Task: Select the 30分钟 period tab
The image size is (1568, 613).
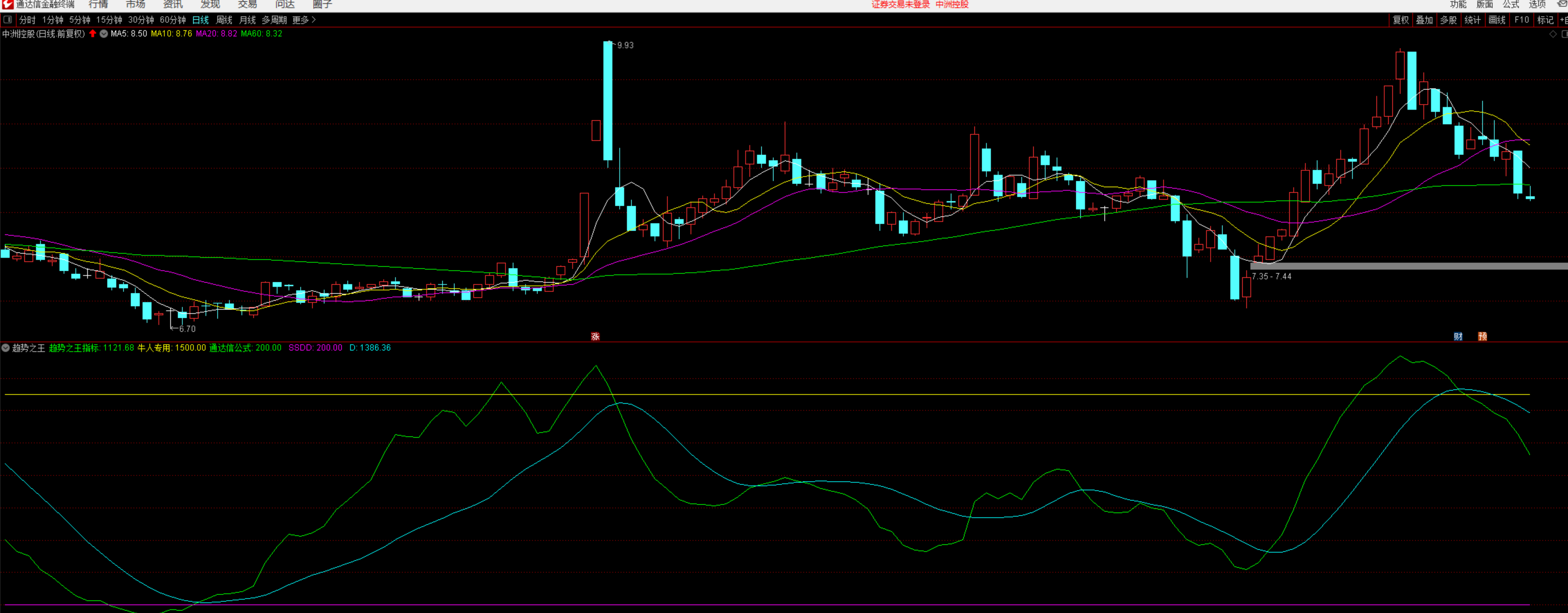Action: coord(141,20)
